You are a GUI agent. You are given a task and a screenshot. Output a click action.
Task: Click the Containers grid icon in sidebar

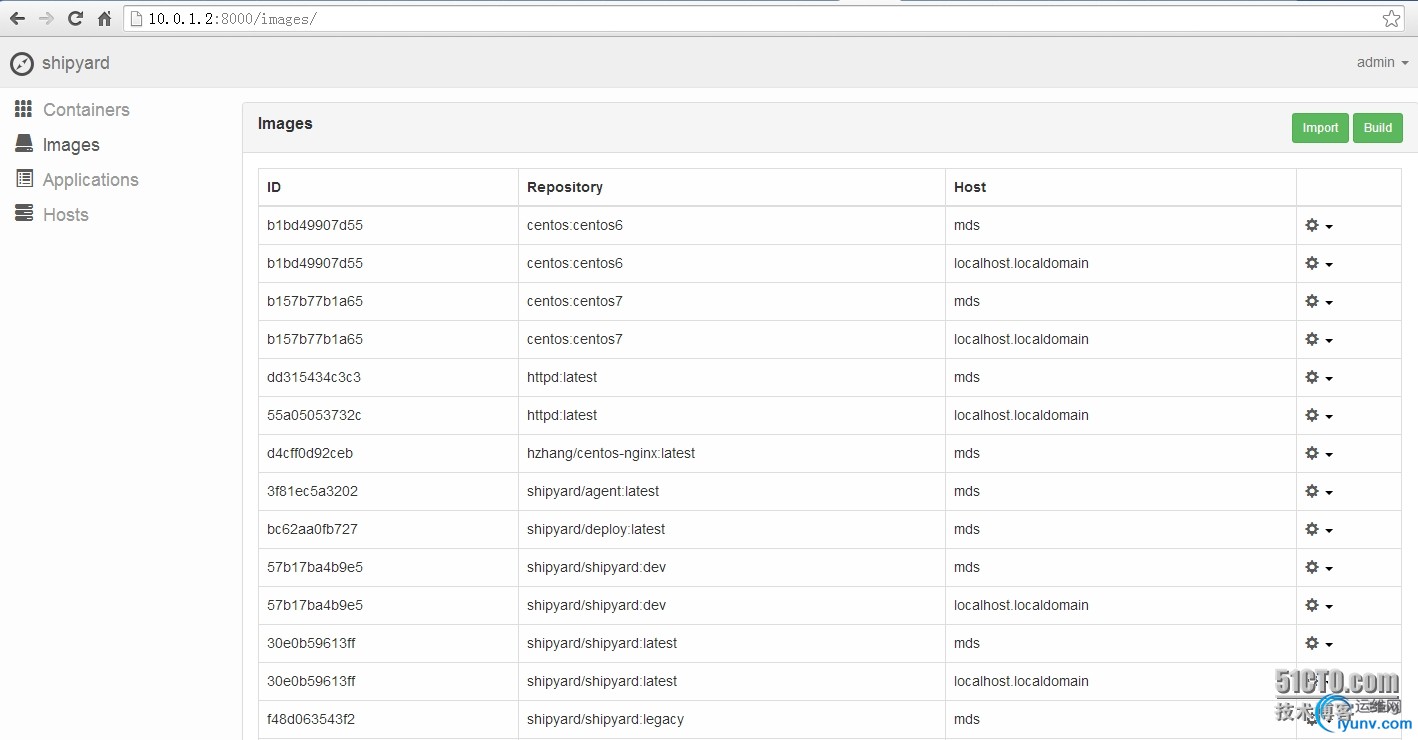tap(23, 109)
